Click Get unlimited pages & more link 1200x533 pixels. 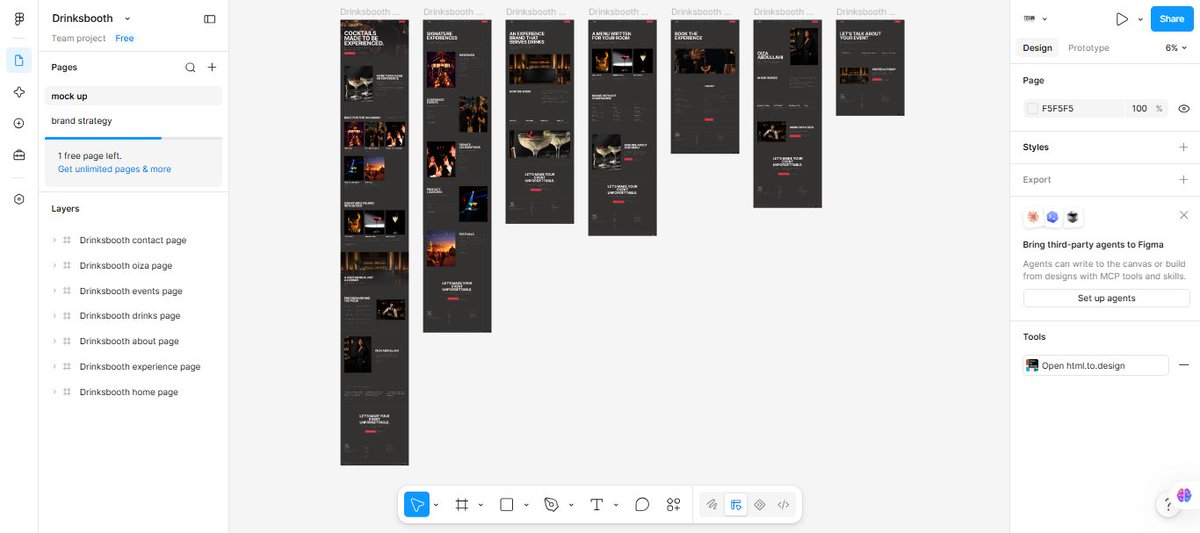114,169
